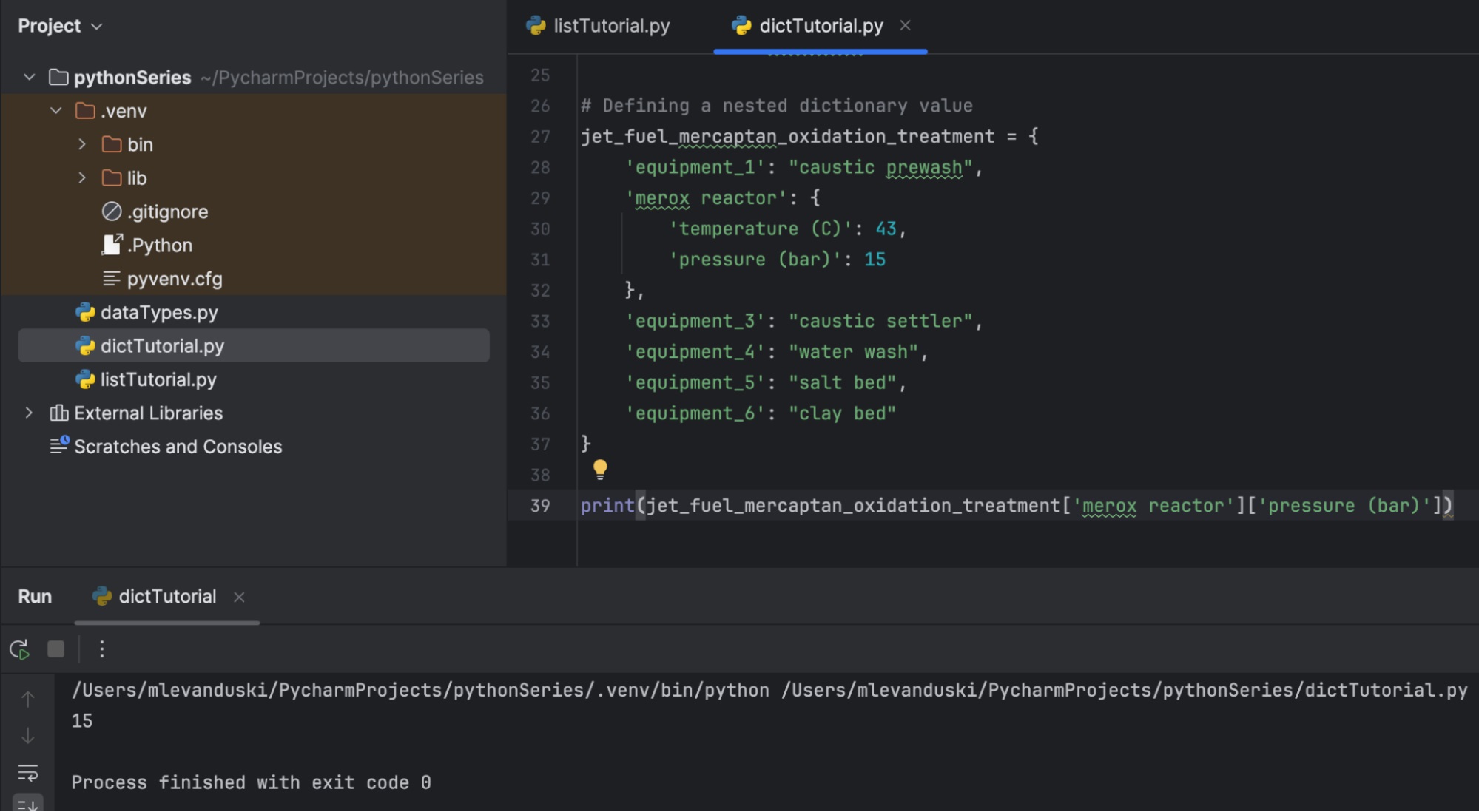This screenshot has height=812, width=1479.
Task: Switch to the listTutorial.py editor tab
Action: pos(598,26)
